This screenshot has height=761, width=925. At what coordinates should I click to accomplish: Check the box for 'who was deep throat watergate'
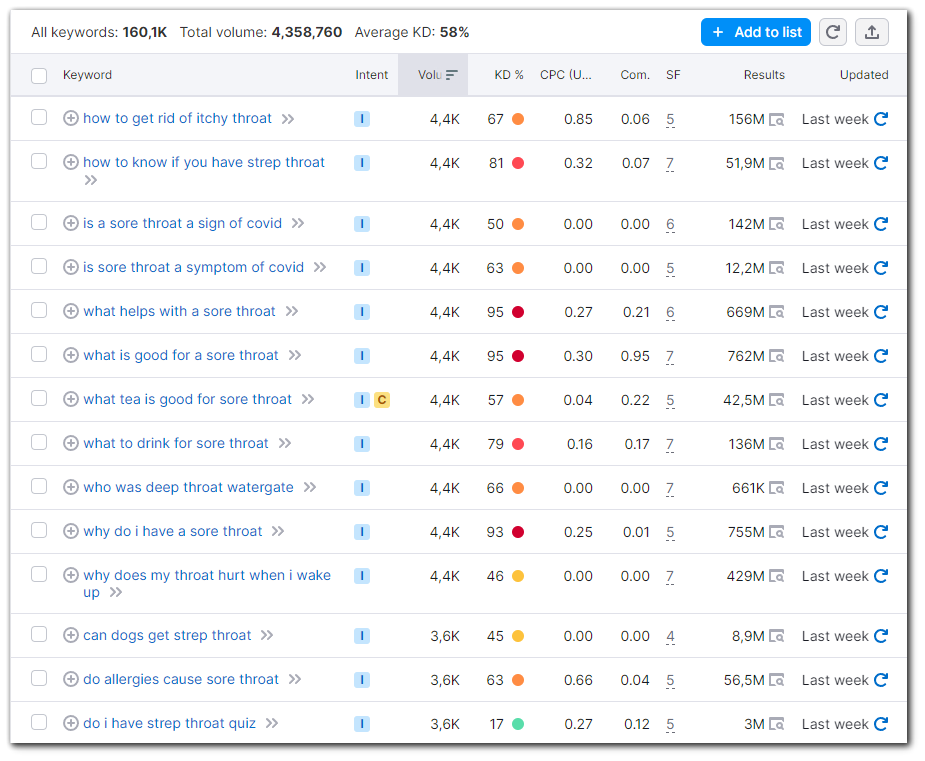39,486
